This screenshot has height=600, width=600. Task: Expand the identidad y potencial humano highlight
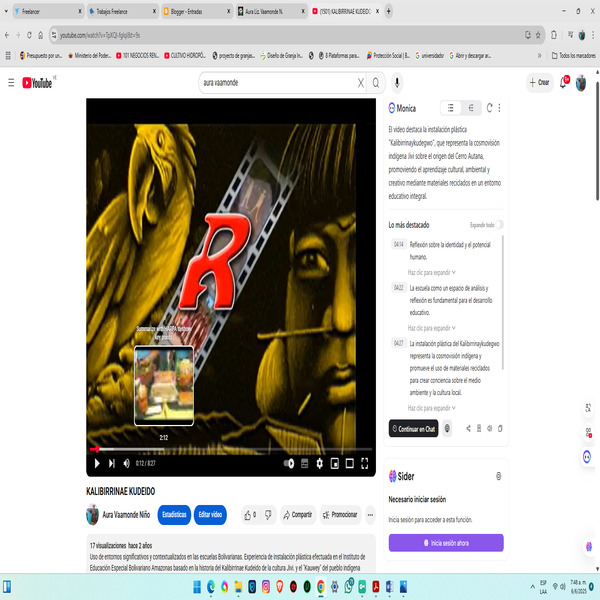click(432, 272)
